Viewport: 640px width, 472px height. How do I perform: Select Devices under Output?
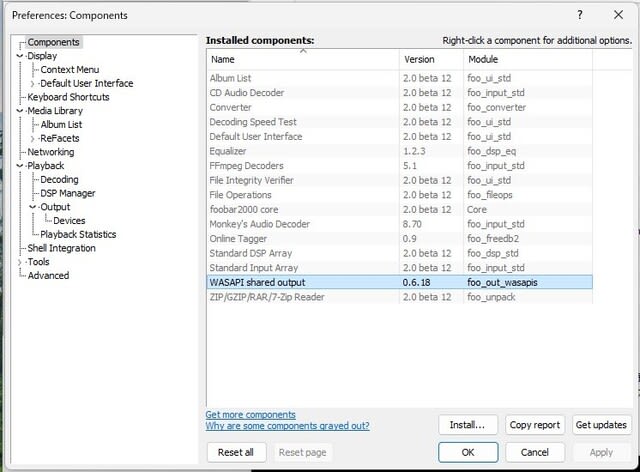(69, 220)
